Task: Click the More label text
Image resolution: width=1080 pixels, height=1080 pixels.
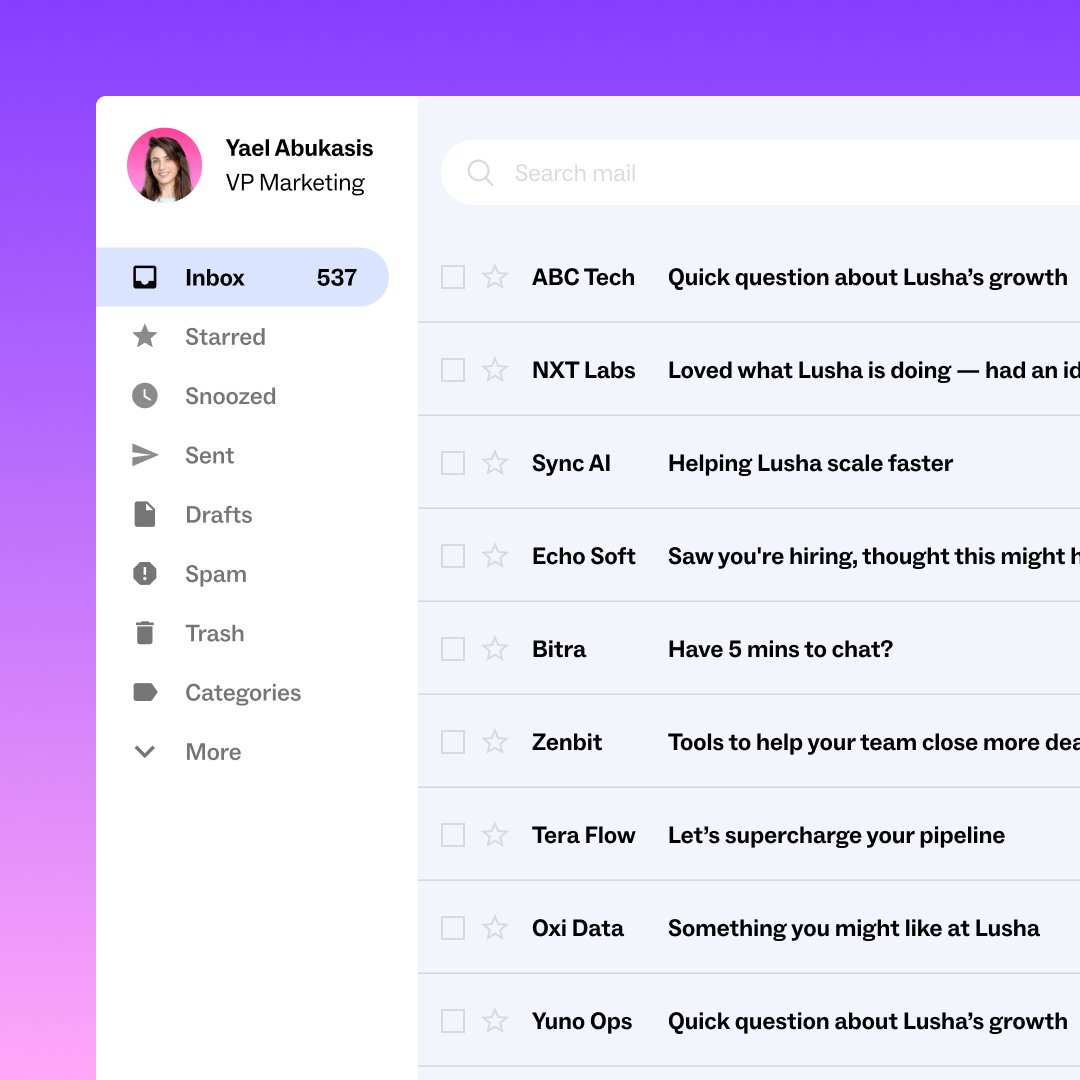Action: coord(213,751)
